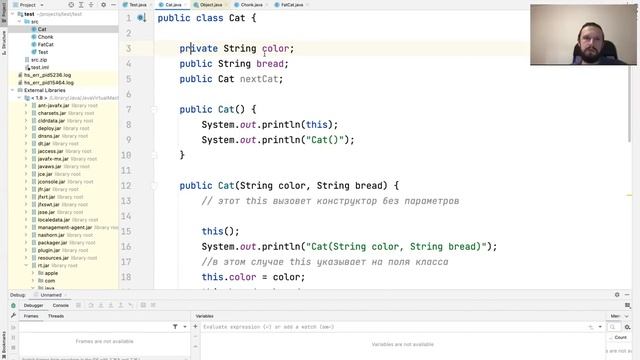Open Debug panel settings gear

(x=617, y=295)
